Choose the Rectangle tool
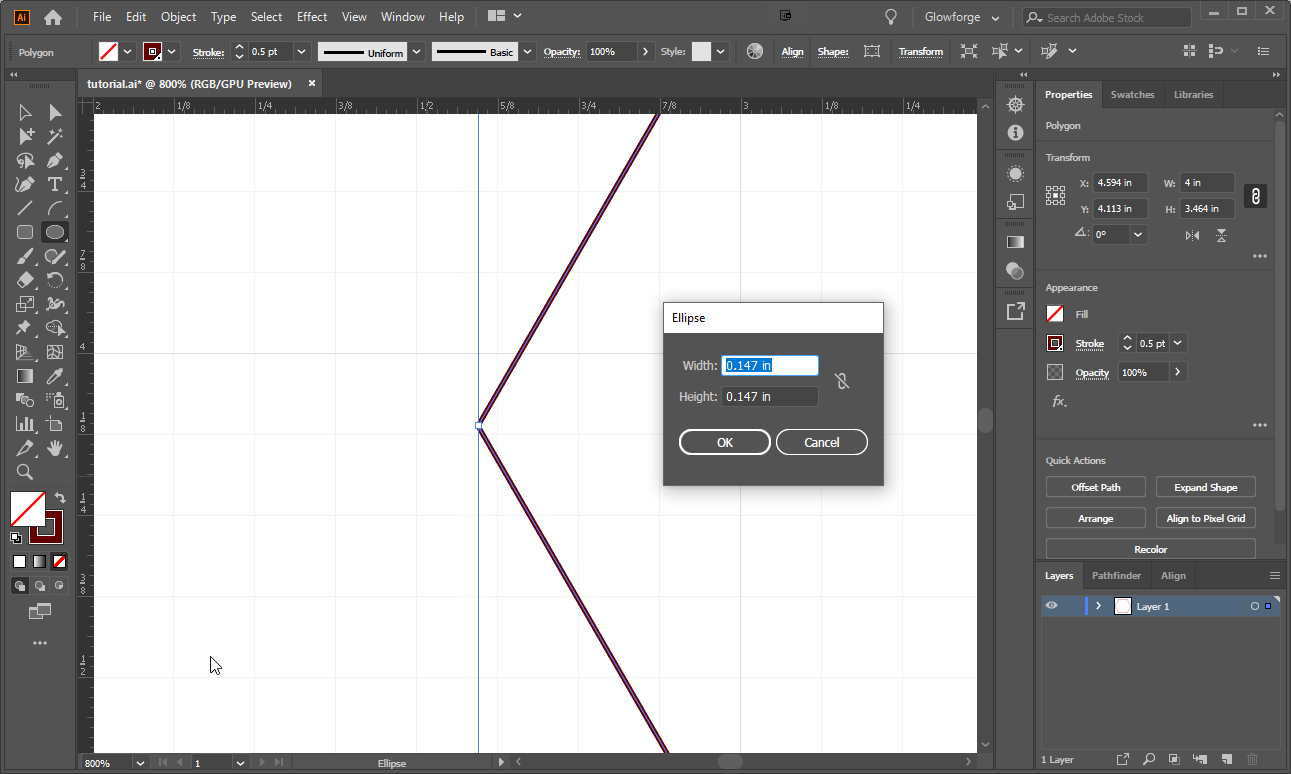The image size is (1291, 774). 25,232
